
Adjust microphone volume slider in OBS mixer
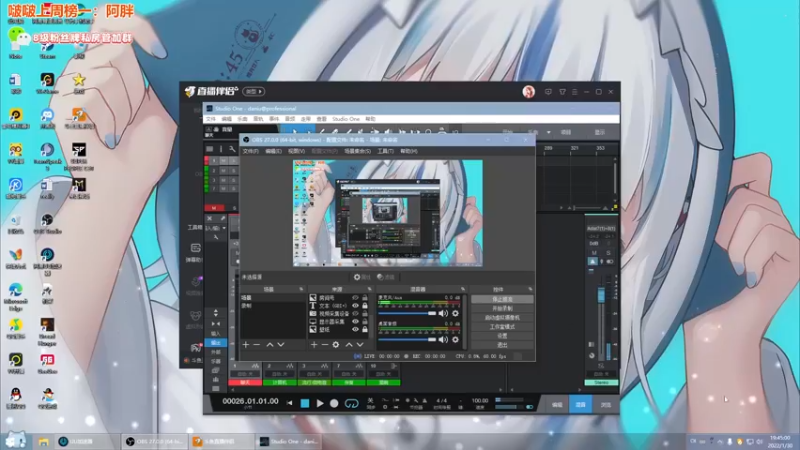coord(407,313)
